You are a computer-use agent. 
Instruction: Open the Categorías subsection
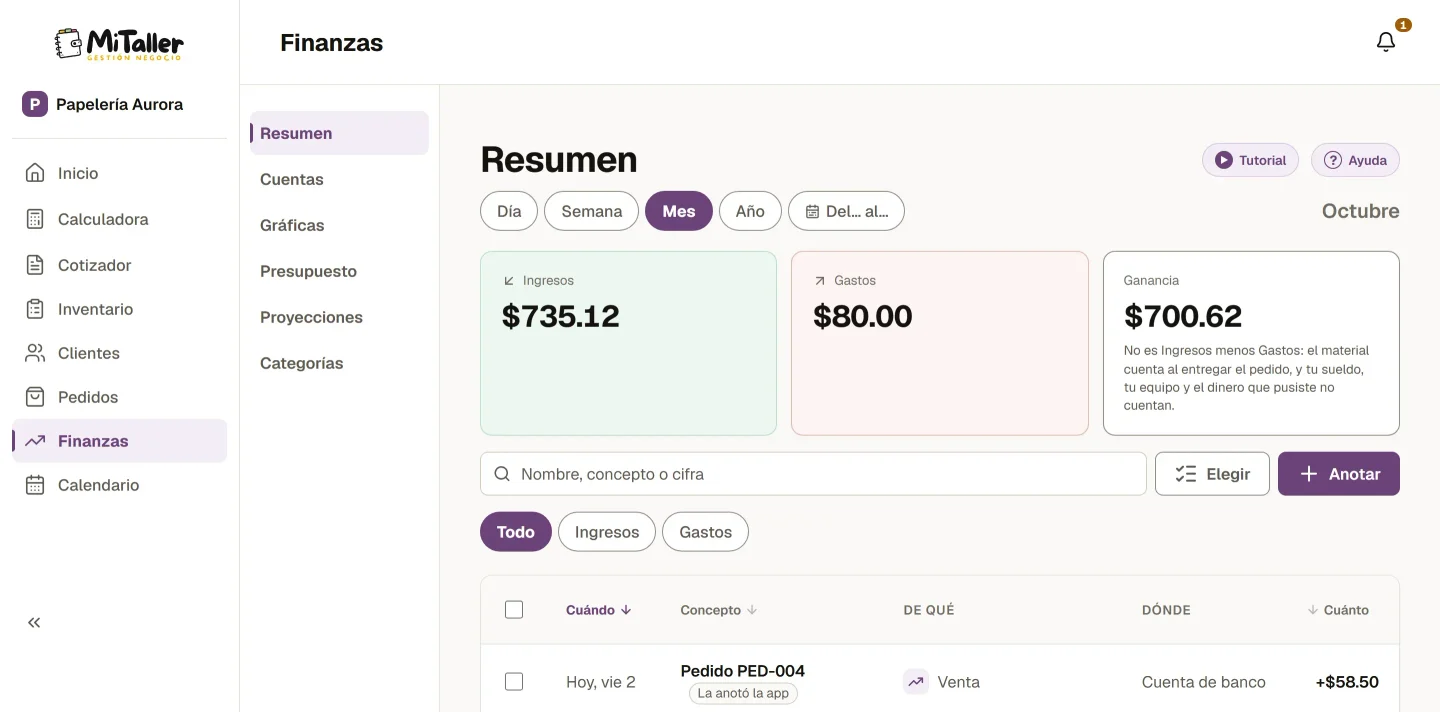(339, 363)
